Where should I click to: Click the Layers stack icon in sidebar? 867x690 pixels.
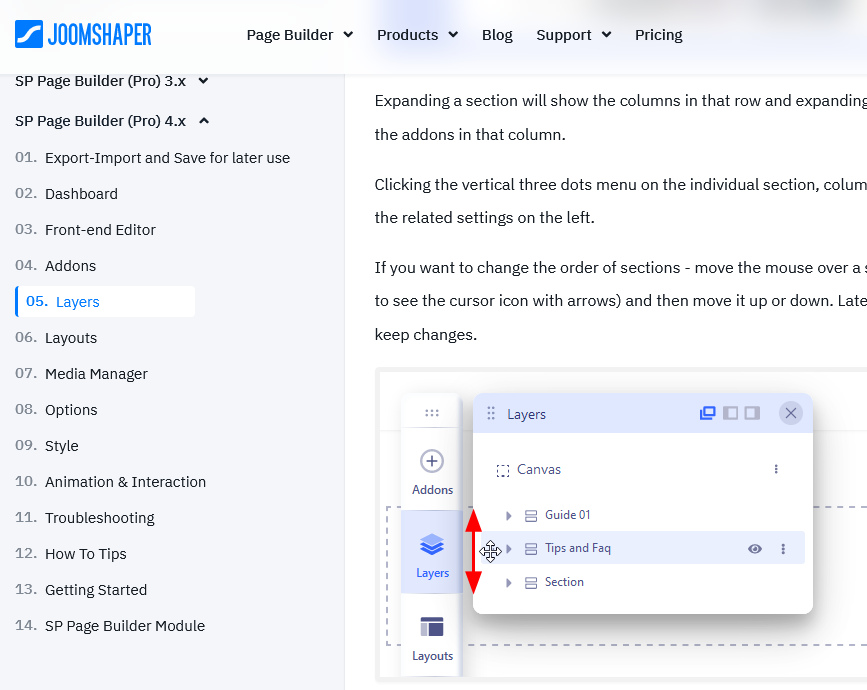(x=432, y=544)
